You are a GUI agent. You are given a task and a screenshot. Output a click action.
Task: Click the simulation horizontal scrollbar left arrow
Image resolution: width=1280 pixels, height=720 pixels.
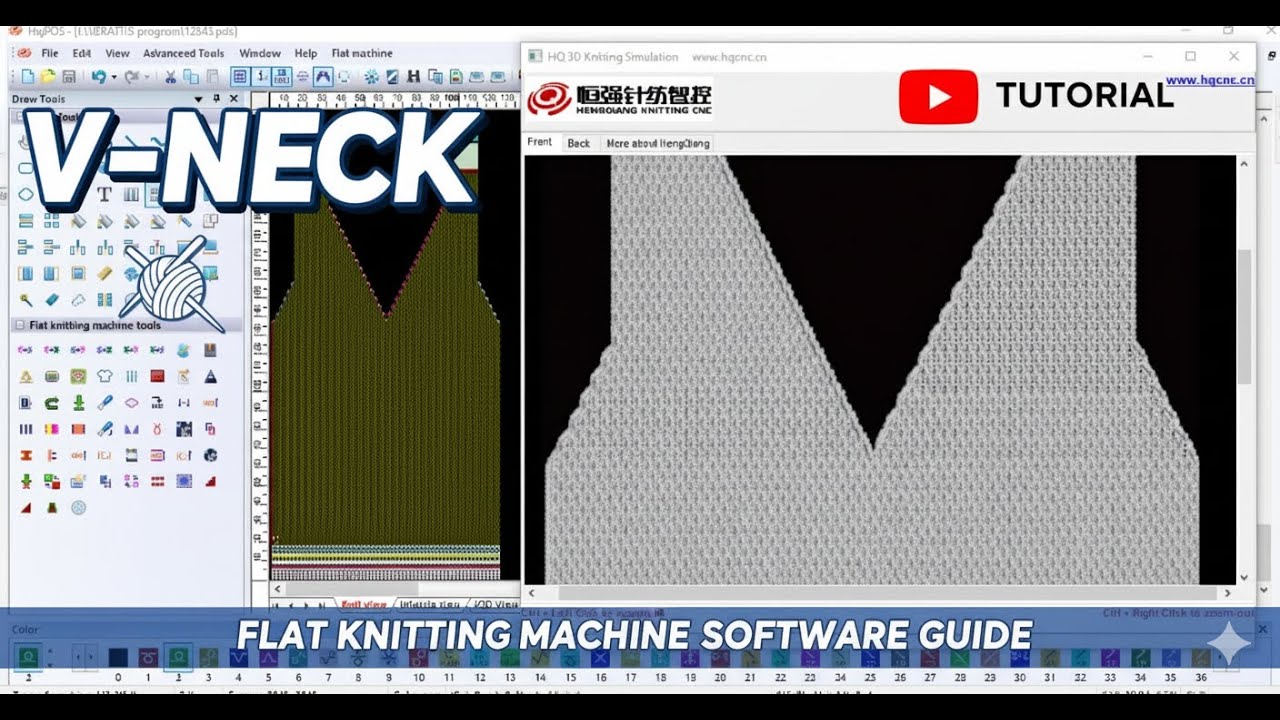point(532,593)
